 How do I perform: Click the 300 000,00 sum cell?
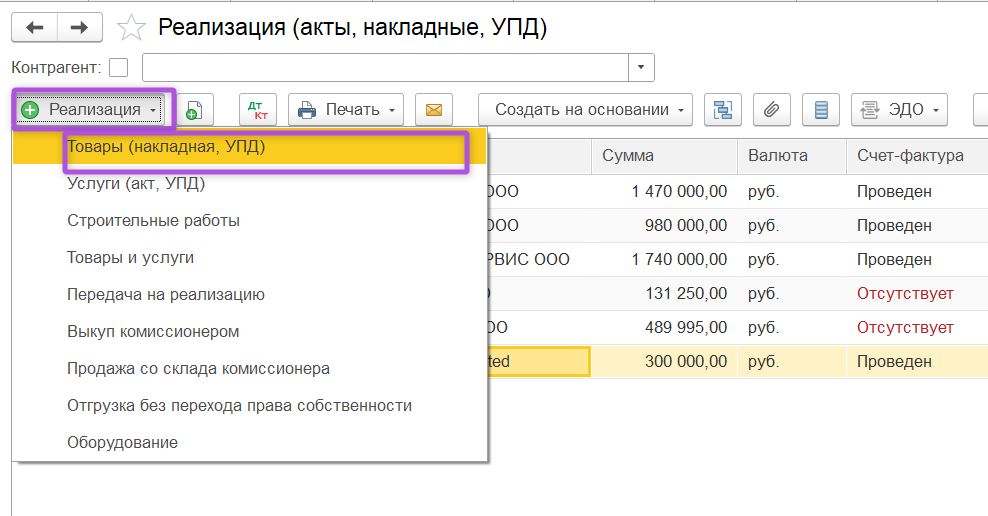coord(664,362)
